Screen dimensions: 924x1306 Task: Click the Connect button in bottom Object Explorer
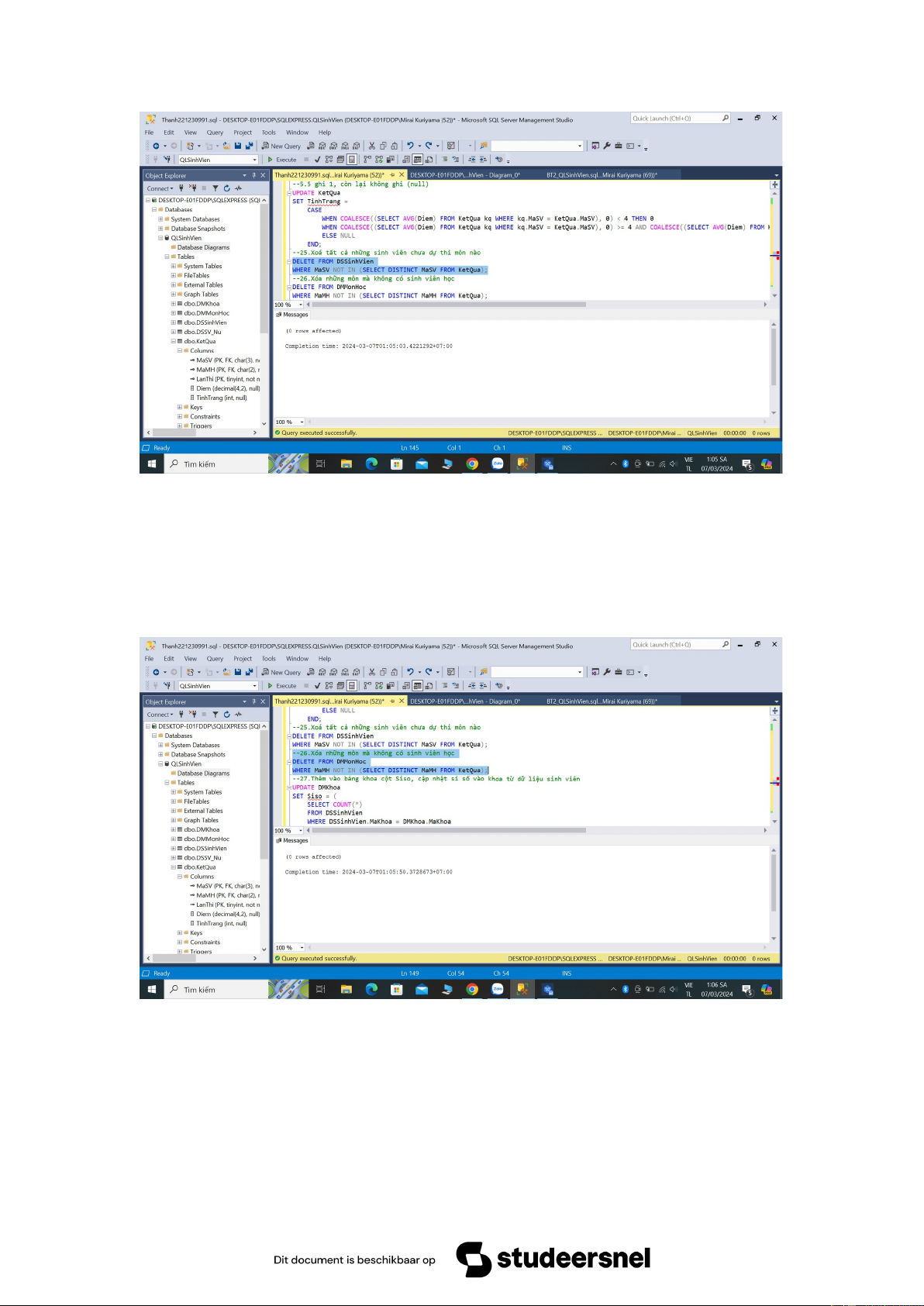[159, 715]
